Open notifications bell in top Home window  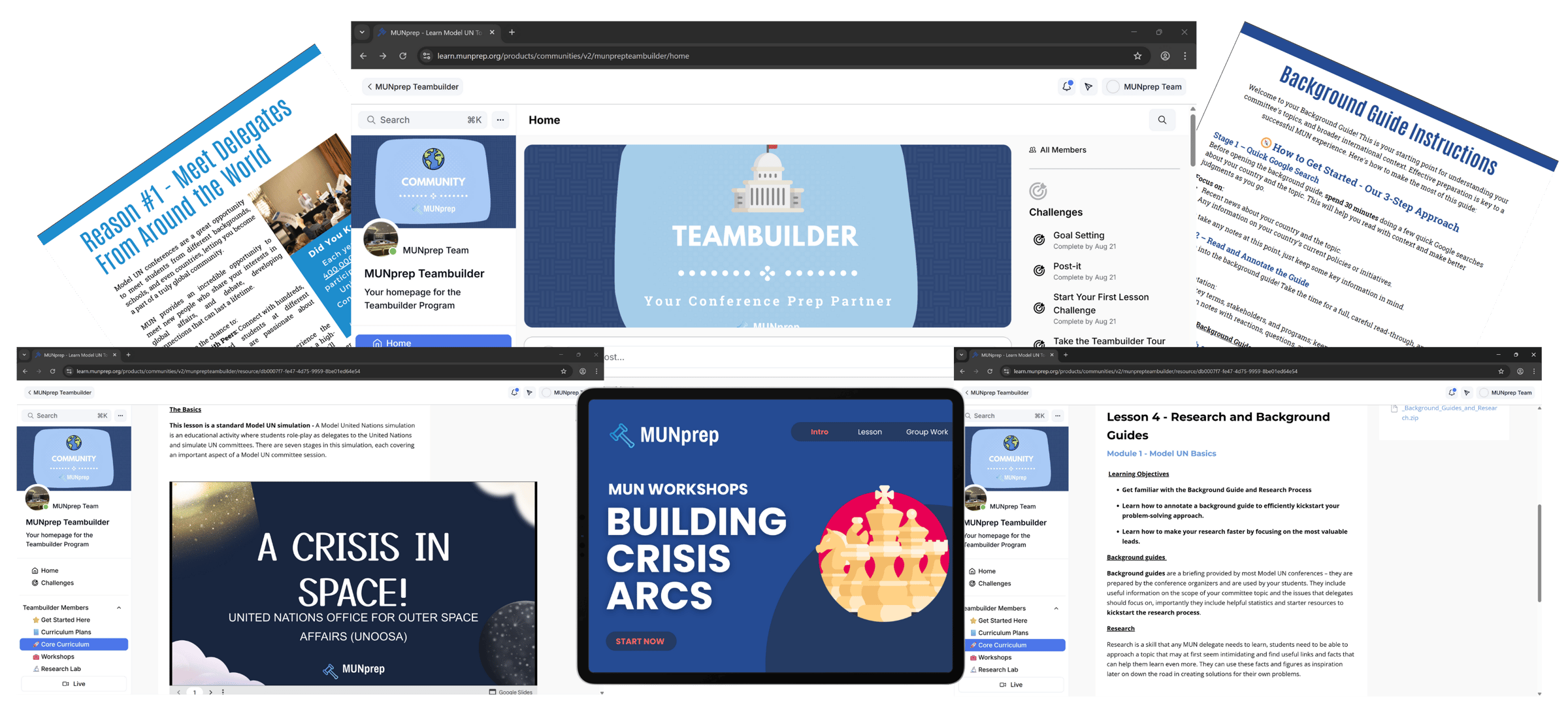pyautogui.click(x=1067, y=86)
